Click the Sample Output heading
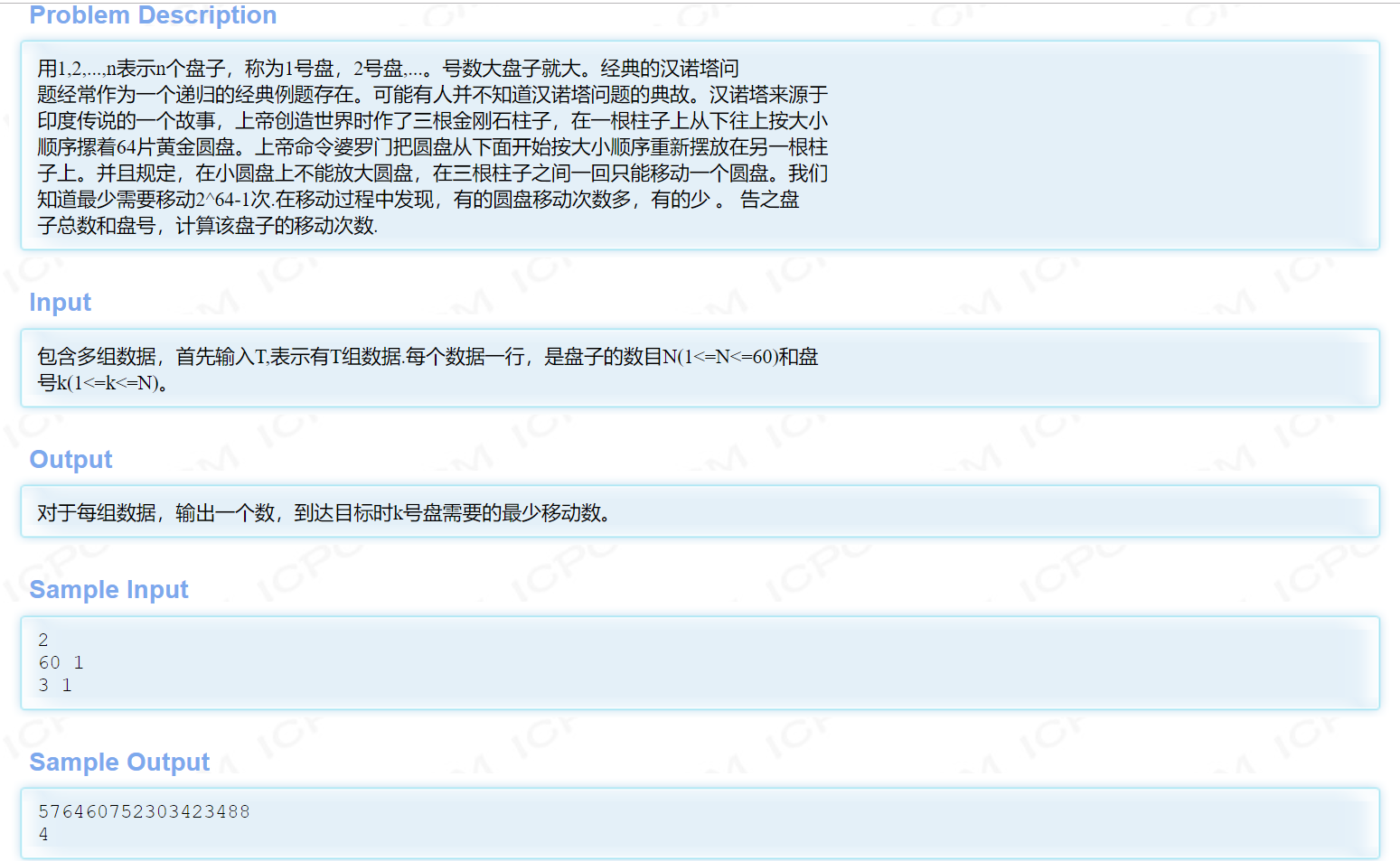 coord(119,763)
